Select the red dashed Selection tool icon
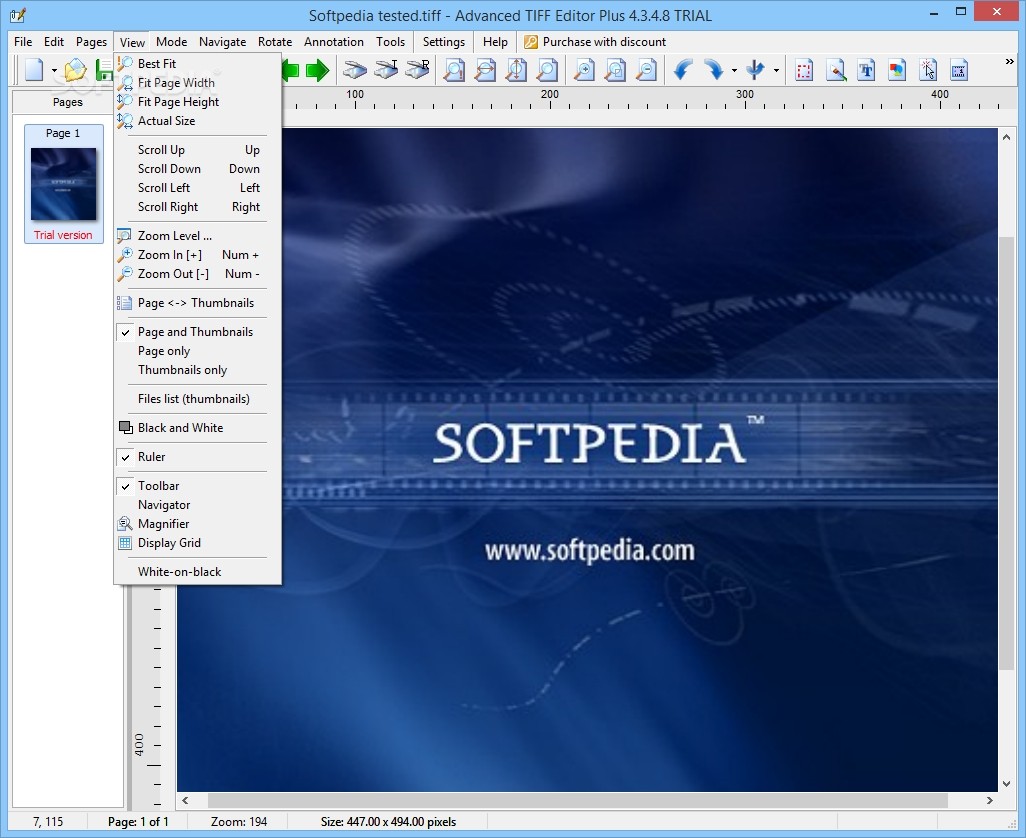1026x838 pixels. tap(804, 69)
